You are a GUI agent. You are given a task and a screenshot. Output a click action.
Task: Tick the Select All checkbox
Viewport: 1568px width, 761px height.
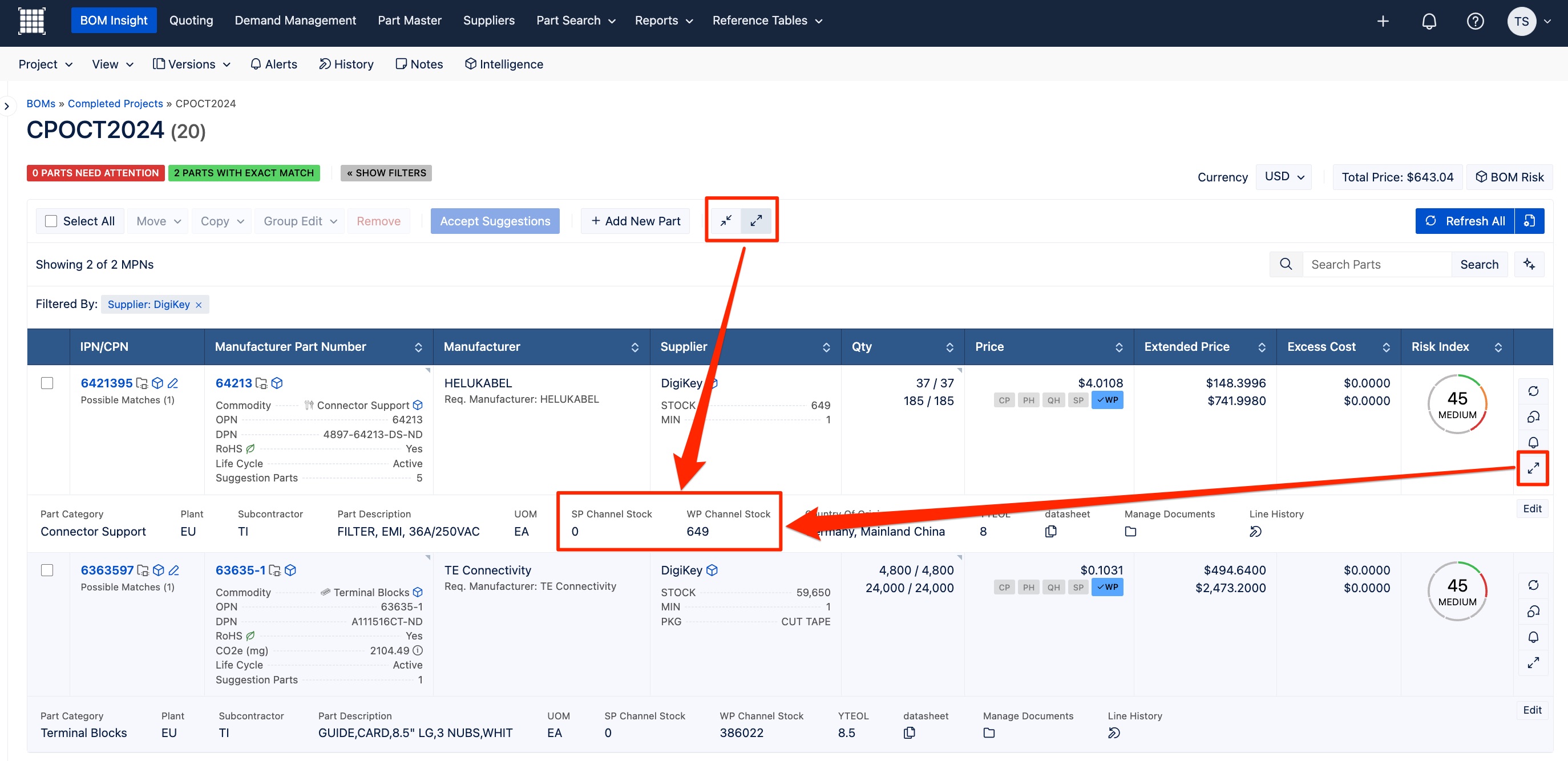point(51,221)
